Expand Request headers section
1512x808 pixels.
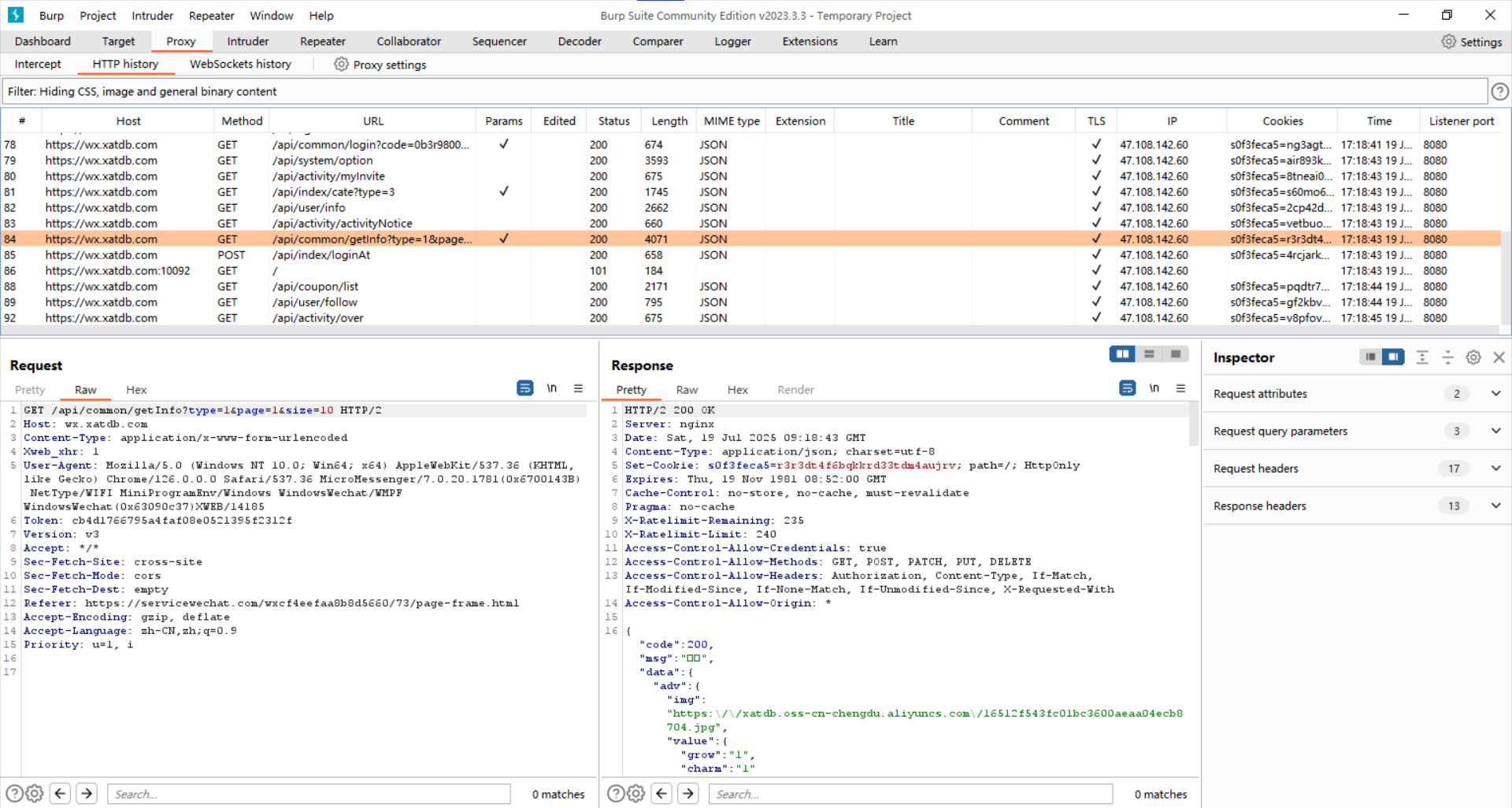(x=1495, y=469)
